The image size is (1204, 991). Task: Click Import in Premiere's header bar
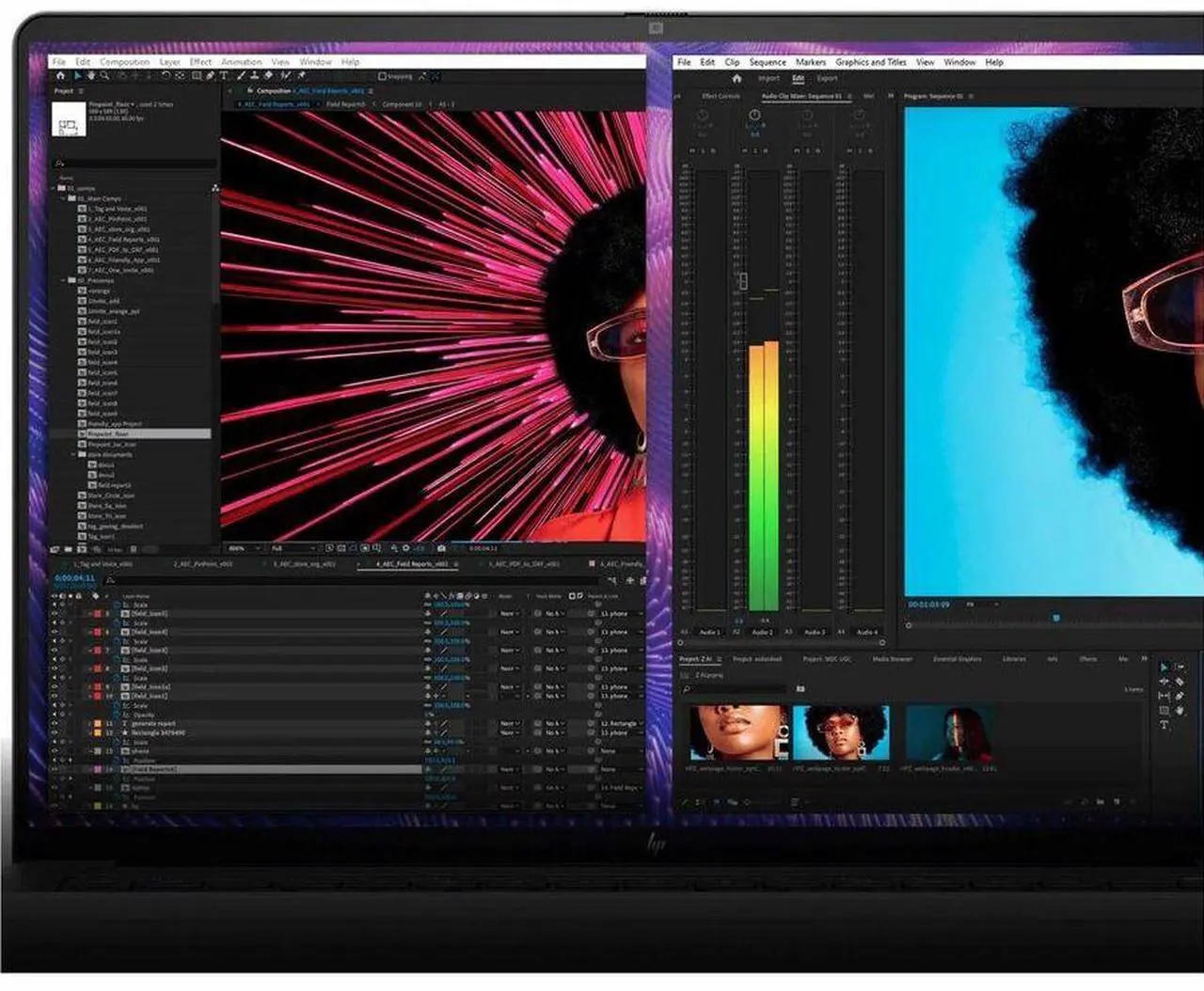[768, 79]
